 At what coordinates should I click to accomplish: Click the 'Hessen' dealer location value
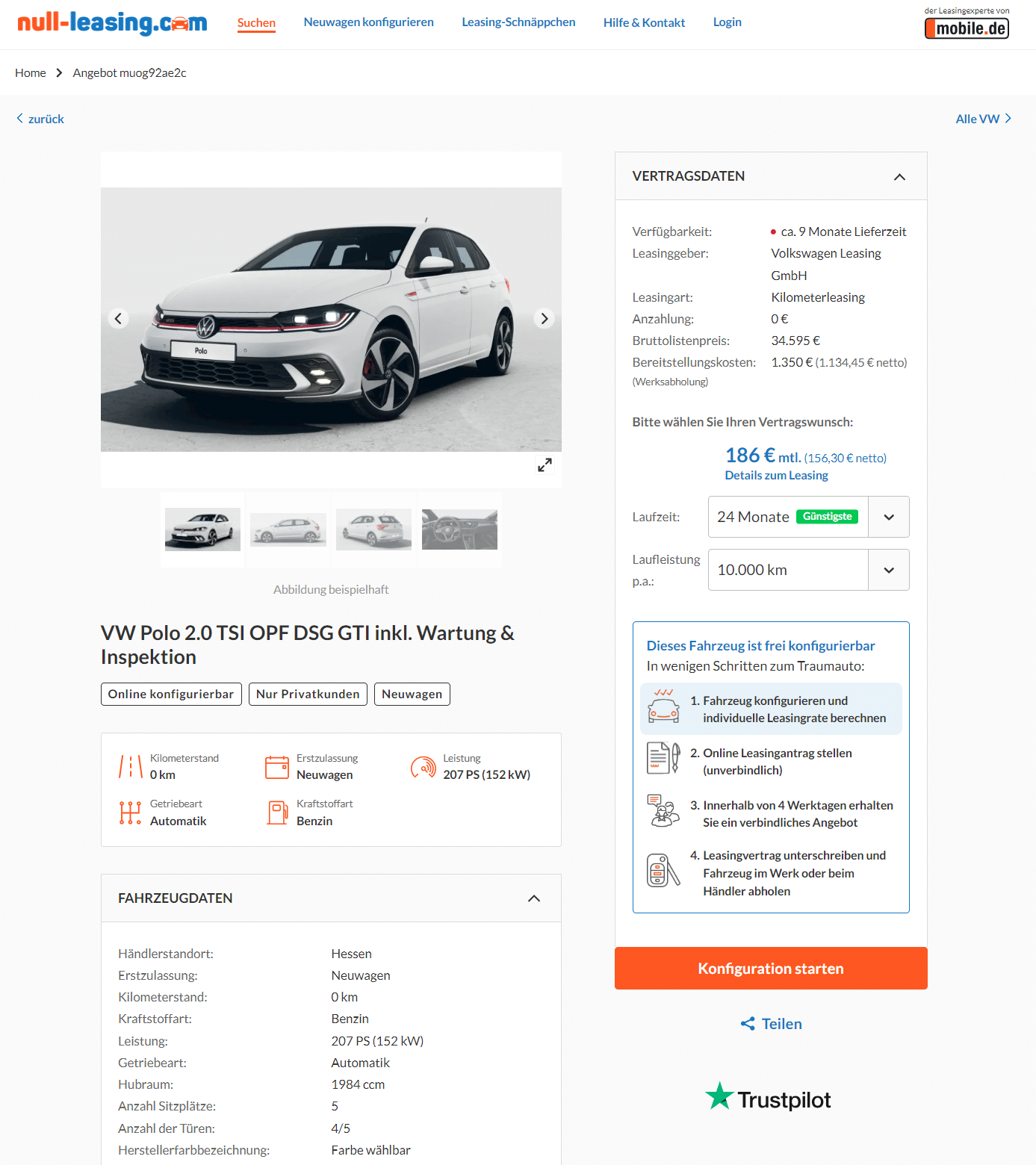tap(351, 954)
